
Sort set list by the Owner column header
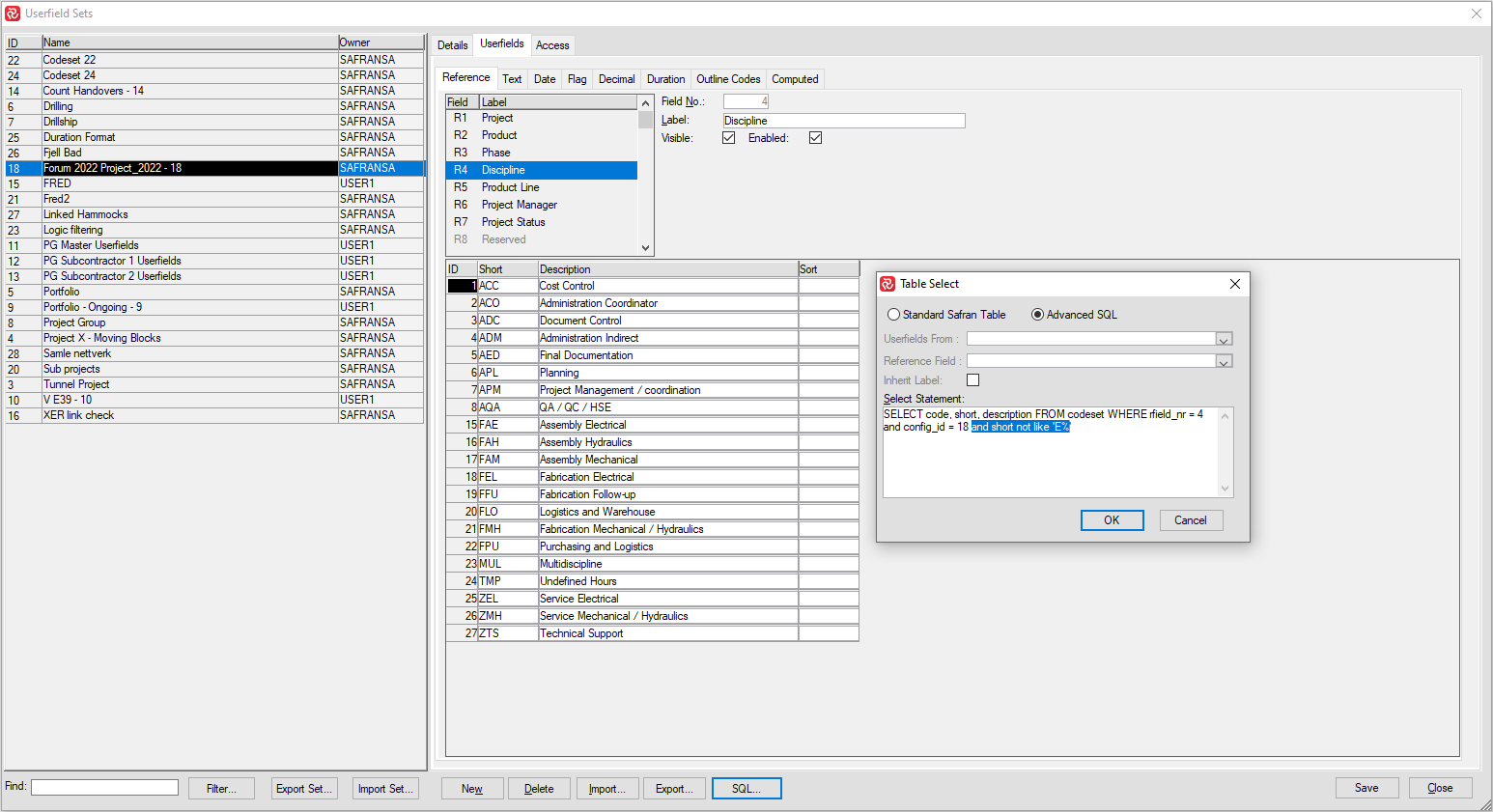tap(380, 42)
